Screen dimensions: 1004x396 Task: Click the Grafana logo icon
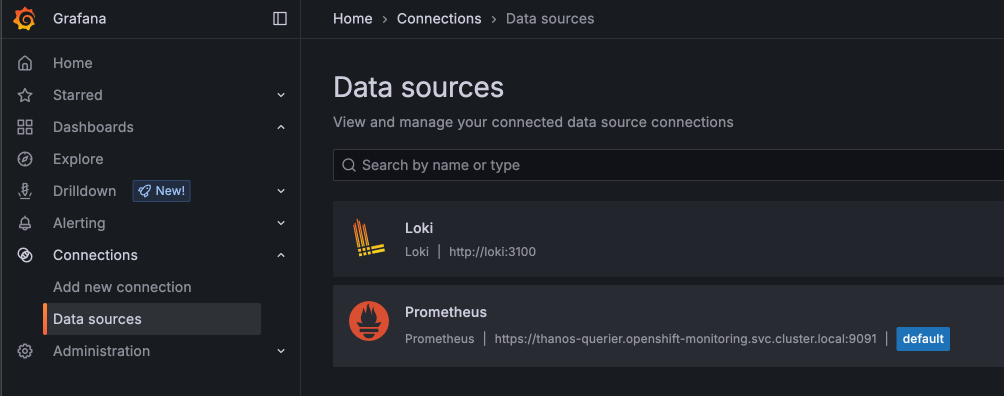[24, 19]
